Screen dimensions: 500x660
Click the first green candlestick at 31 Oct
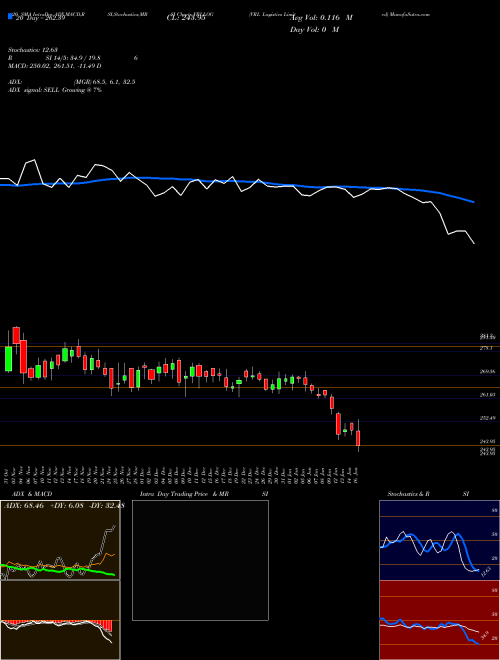(8, 359)
